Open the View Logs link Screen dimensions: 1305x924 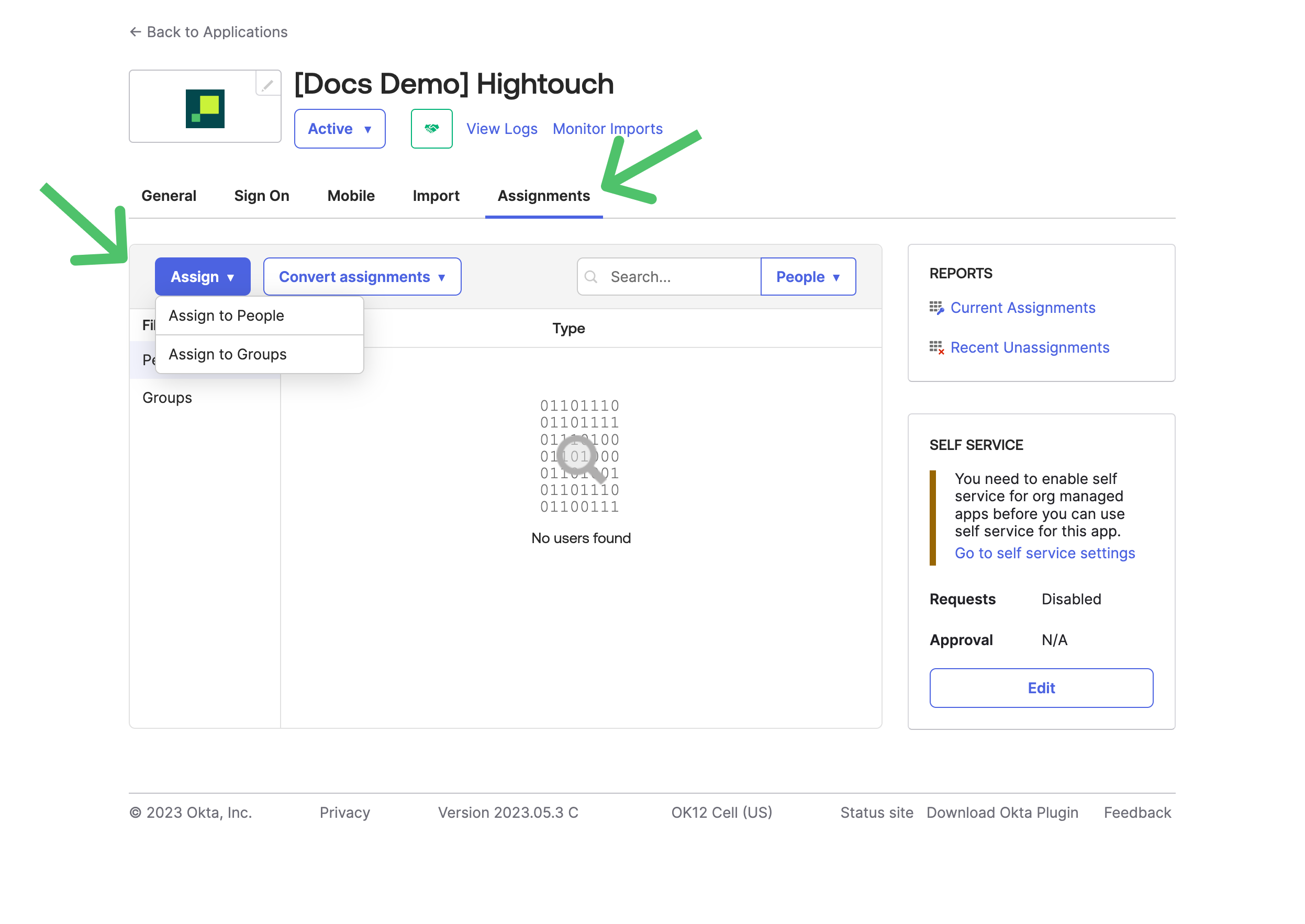click(501, 129)
